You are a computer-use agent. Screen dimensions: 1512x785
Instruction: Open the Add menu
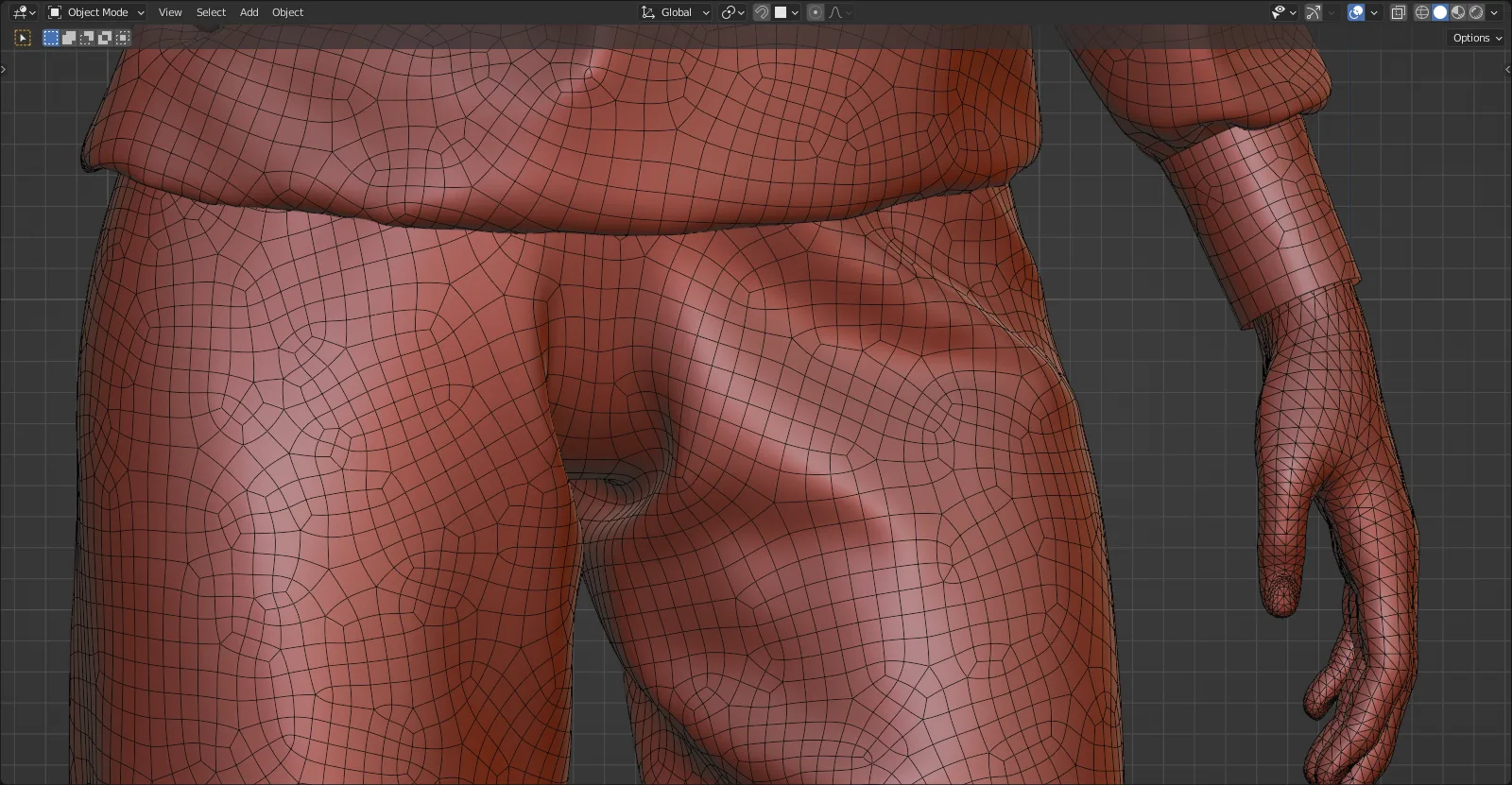249,12
